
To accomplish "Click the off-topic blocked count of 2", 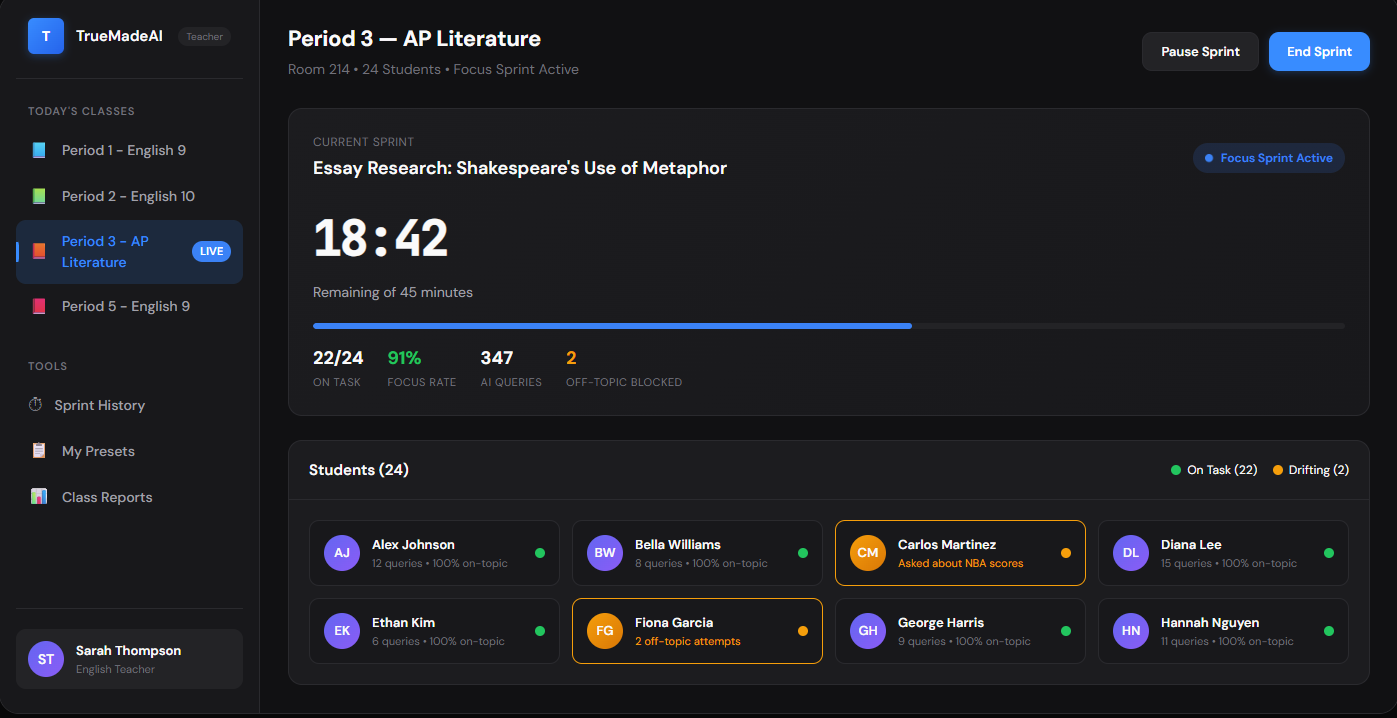I will 571,358.
